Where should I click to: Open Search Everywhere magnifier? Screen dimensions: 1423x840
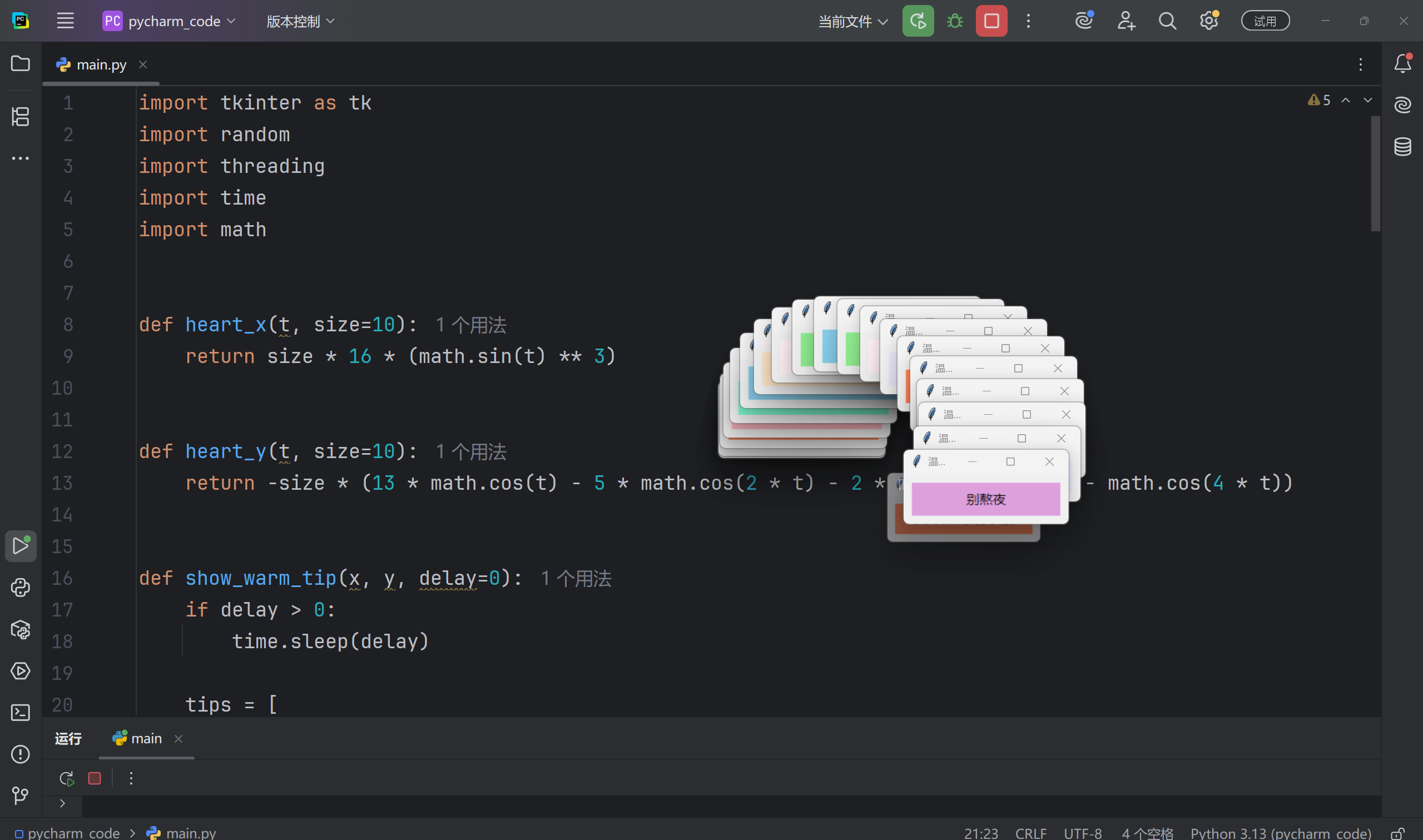tap(1167, 22)
